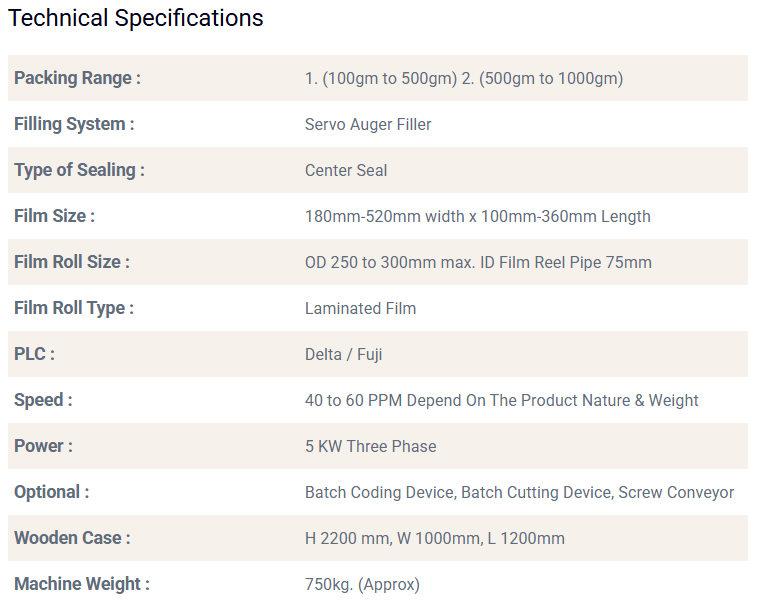Click the Servo Auger Filler value
773x603 pixels.
click(x=368, y=124)
